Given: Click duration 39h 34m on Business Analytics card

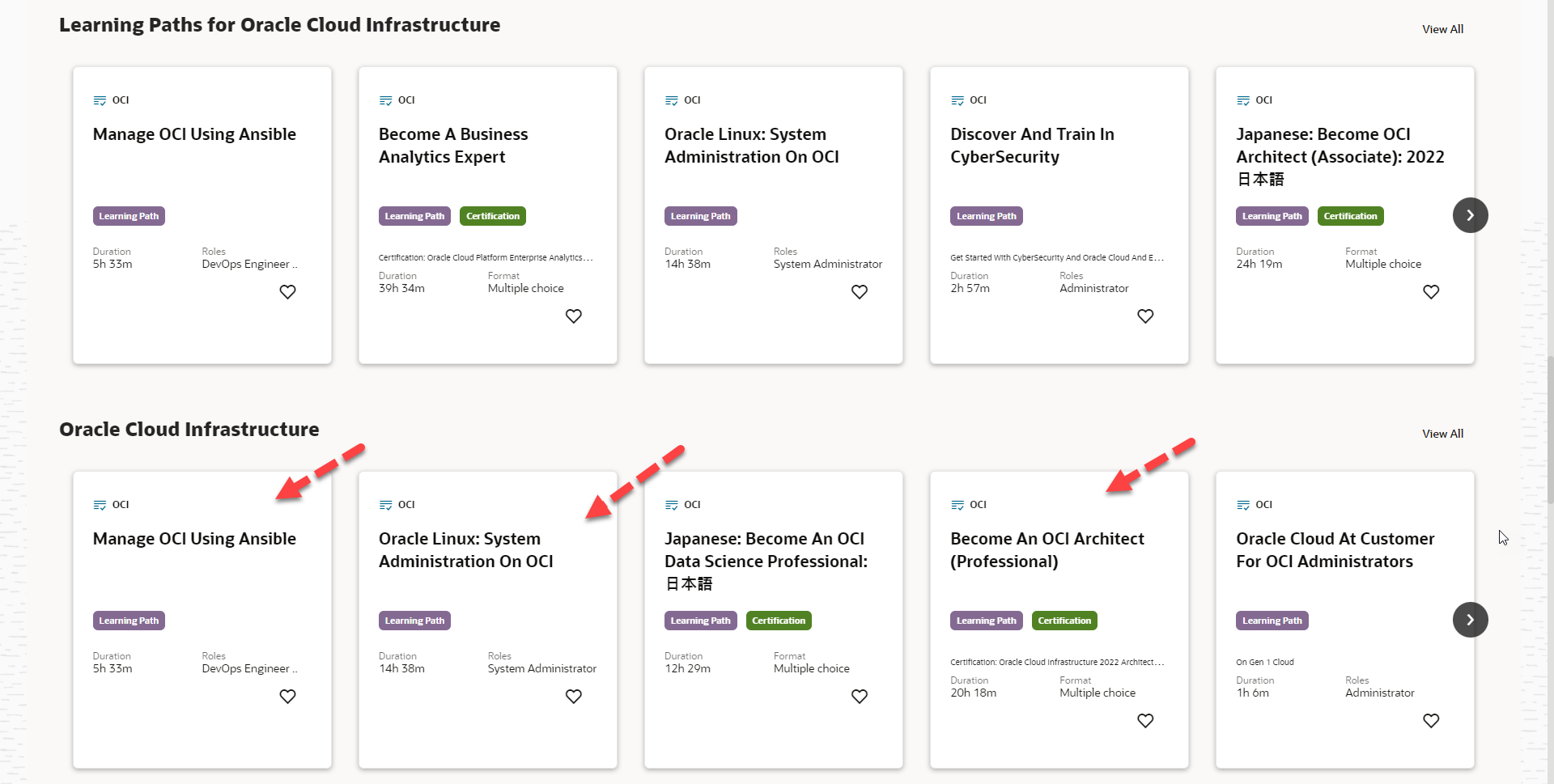Looking at the screenshot, I should (401, 288).
